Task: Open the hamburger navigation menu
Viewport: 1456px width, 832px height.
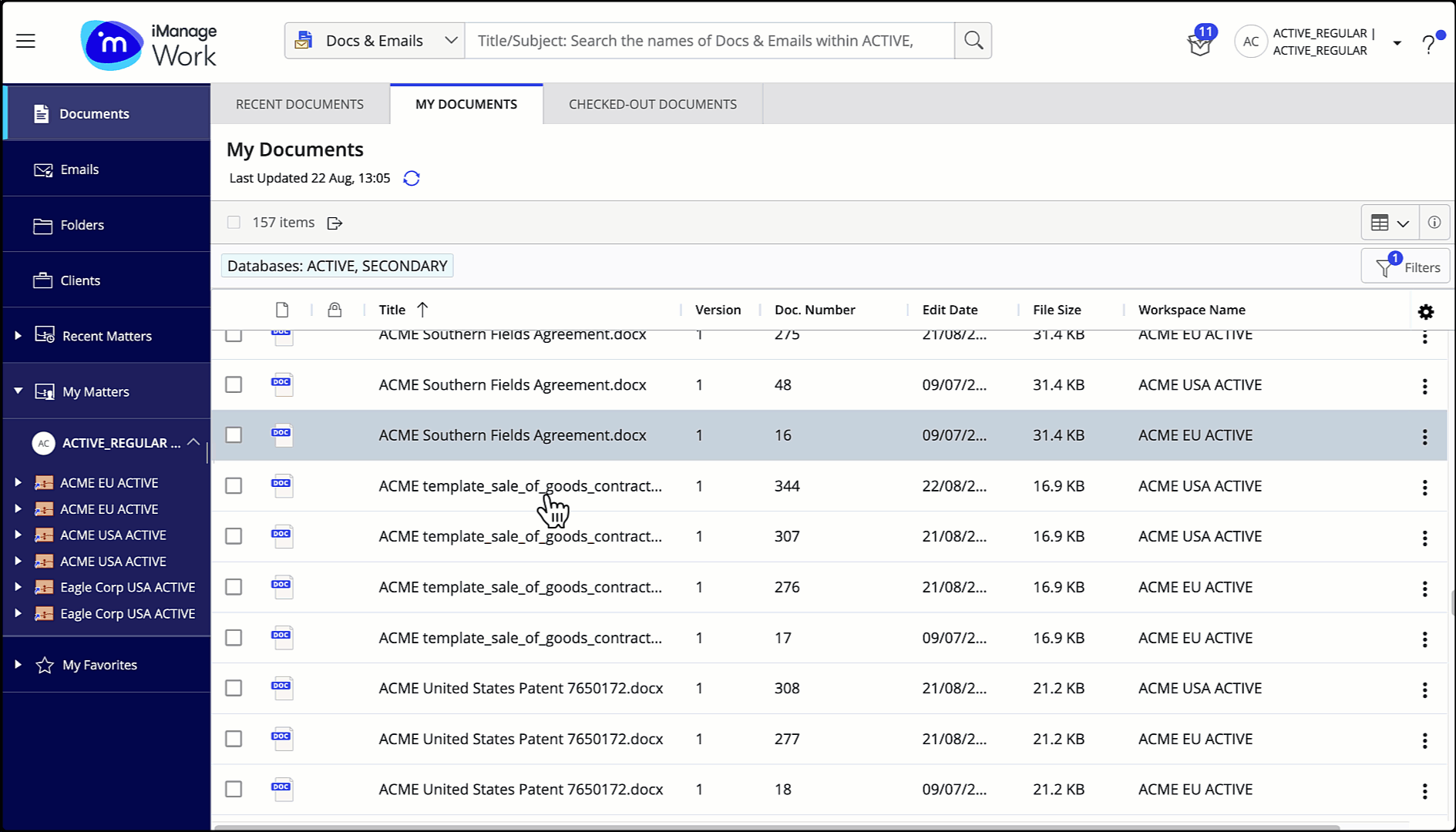Action: coord(25,42)
